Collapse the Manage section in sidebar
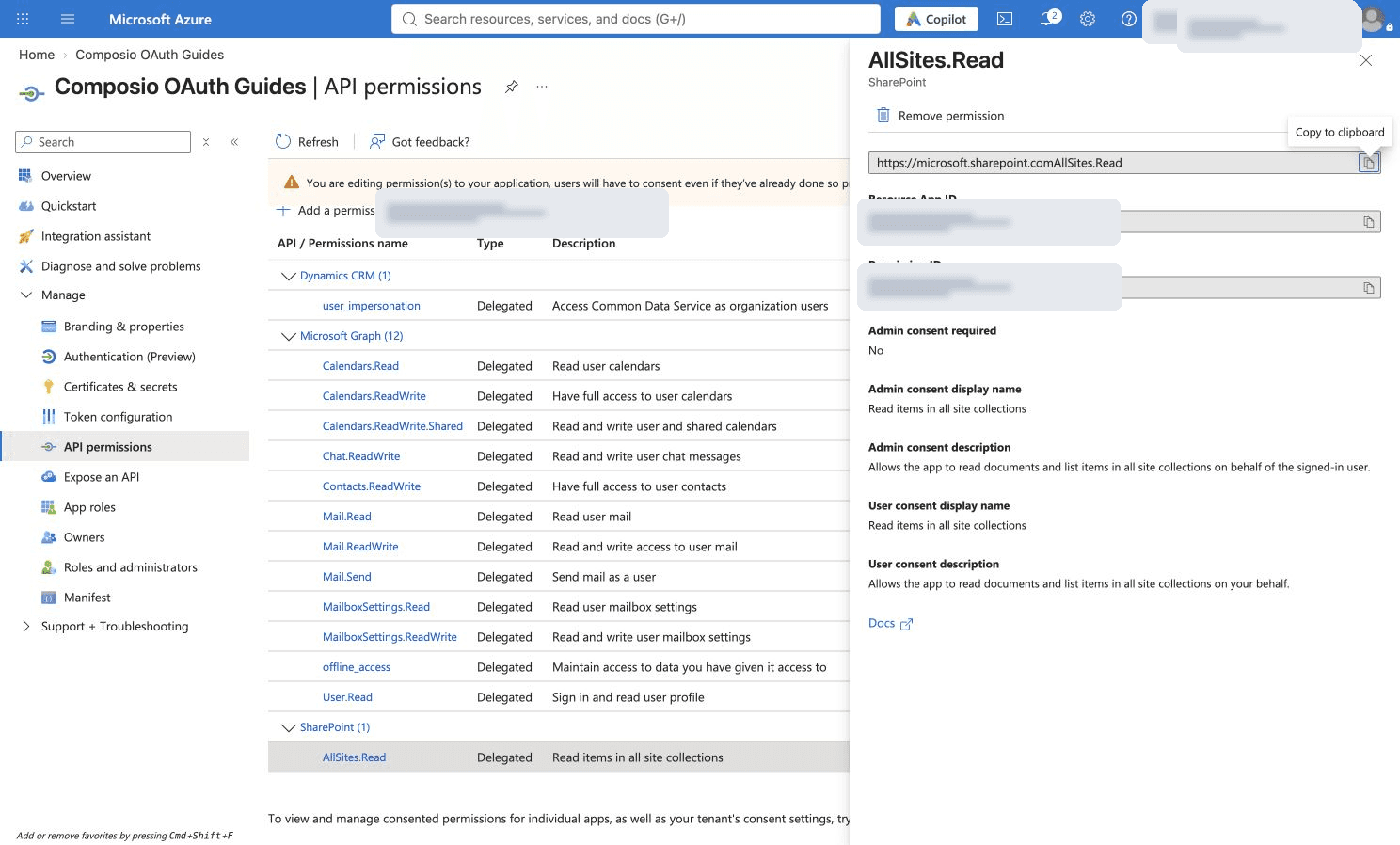Screen dimensions: 1400x845 tap(26, 295)
